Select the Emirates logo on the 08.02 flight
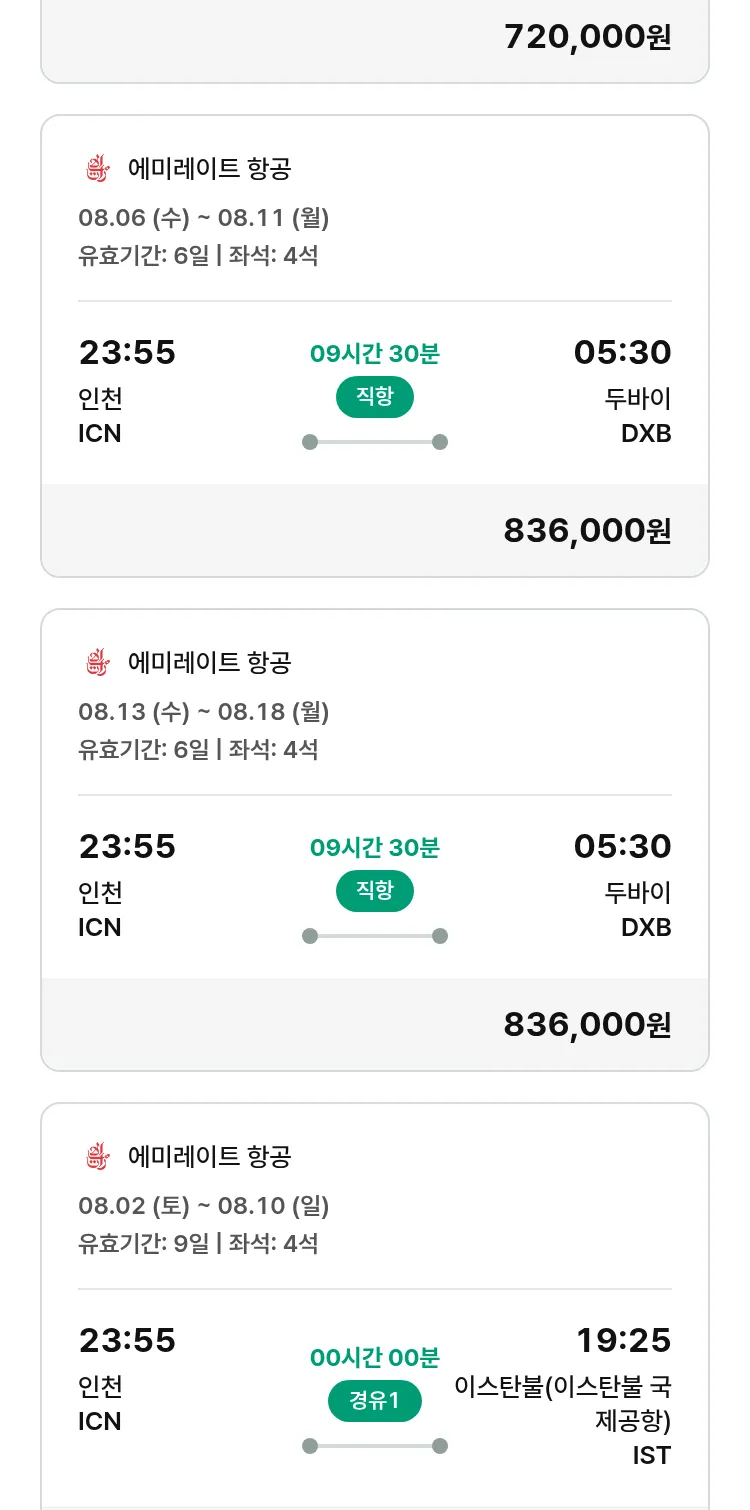The height and width of the screenshot is (1510, 750). (96, 1157)
